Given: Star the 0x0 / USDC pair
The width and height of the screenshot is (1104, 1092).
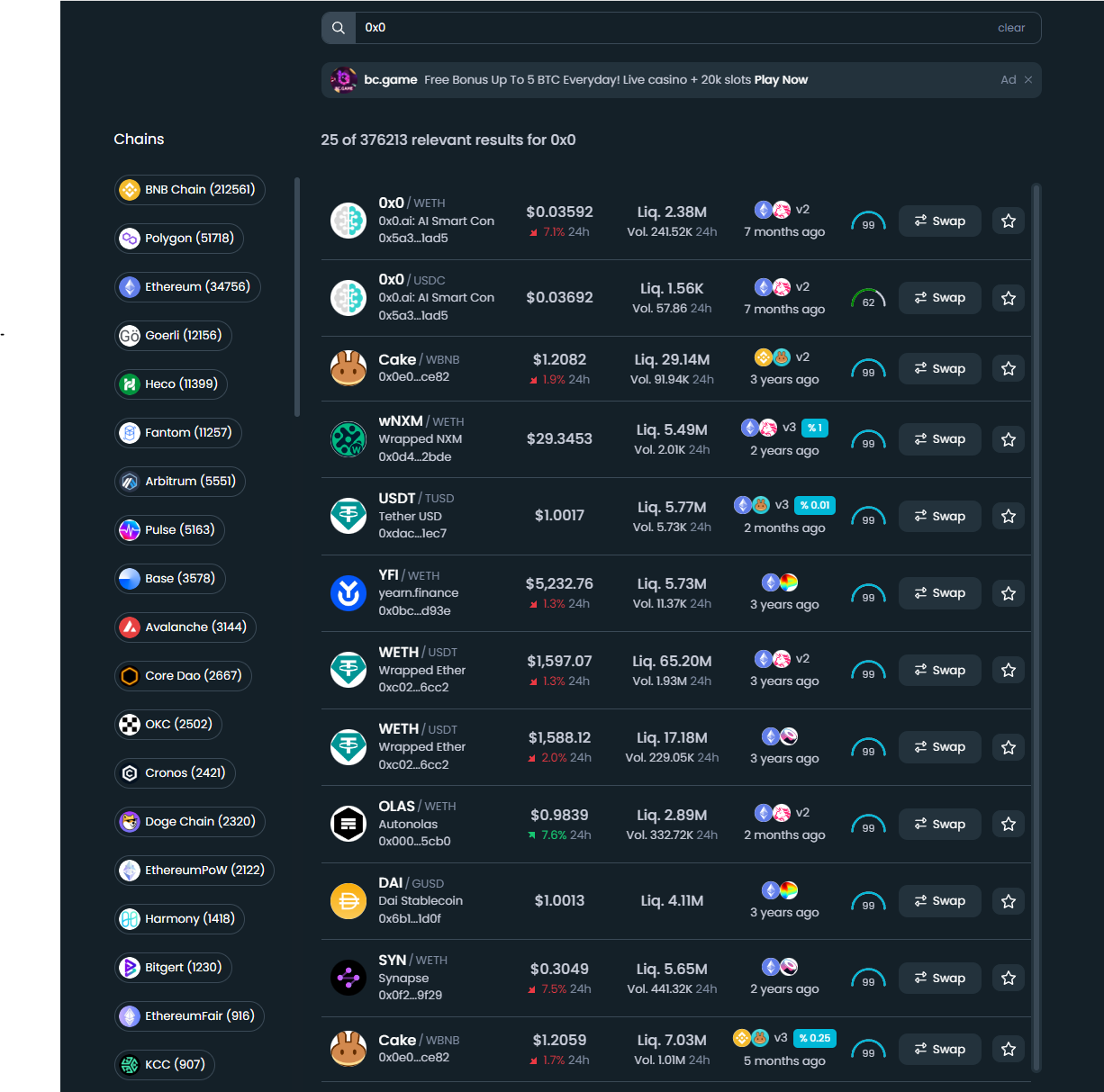Looking at the screenshot, I should (x=1009, y=298).
